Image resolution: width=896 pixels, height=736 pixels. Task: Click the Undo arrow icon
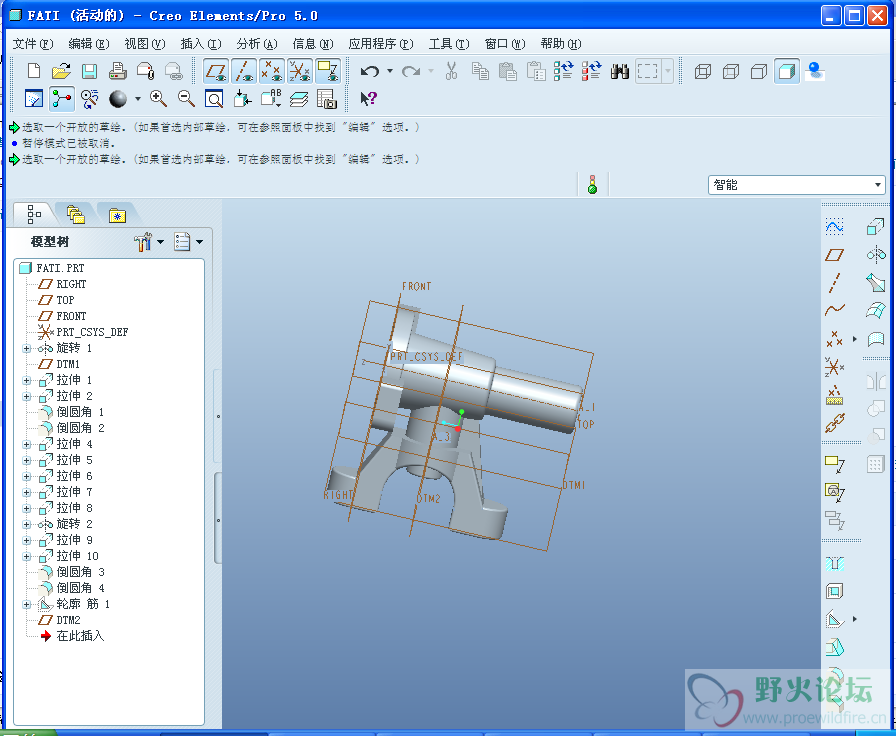tap(370, 71)
